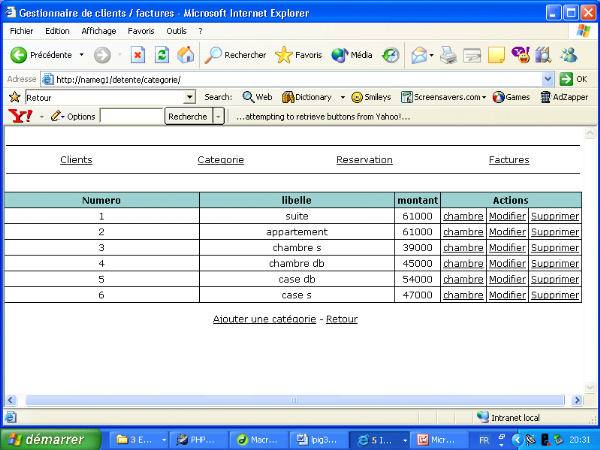Click the Média toolbar icon
Image resolution: width=600 pixels, height=450 pixels.
coord(352,55)
